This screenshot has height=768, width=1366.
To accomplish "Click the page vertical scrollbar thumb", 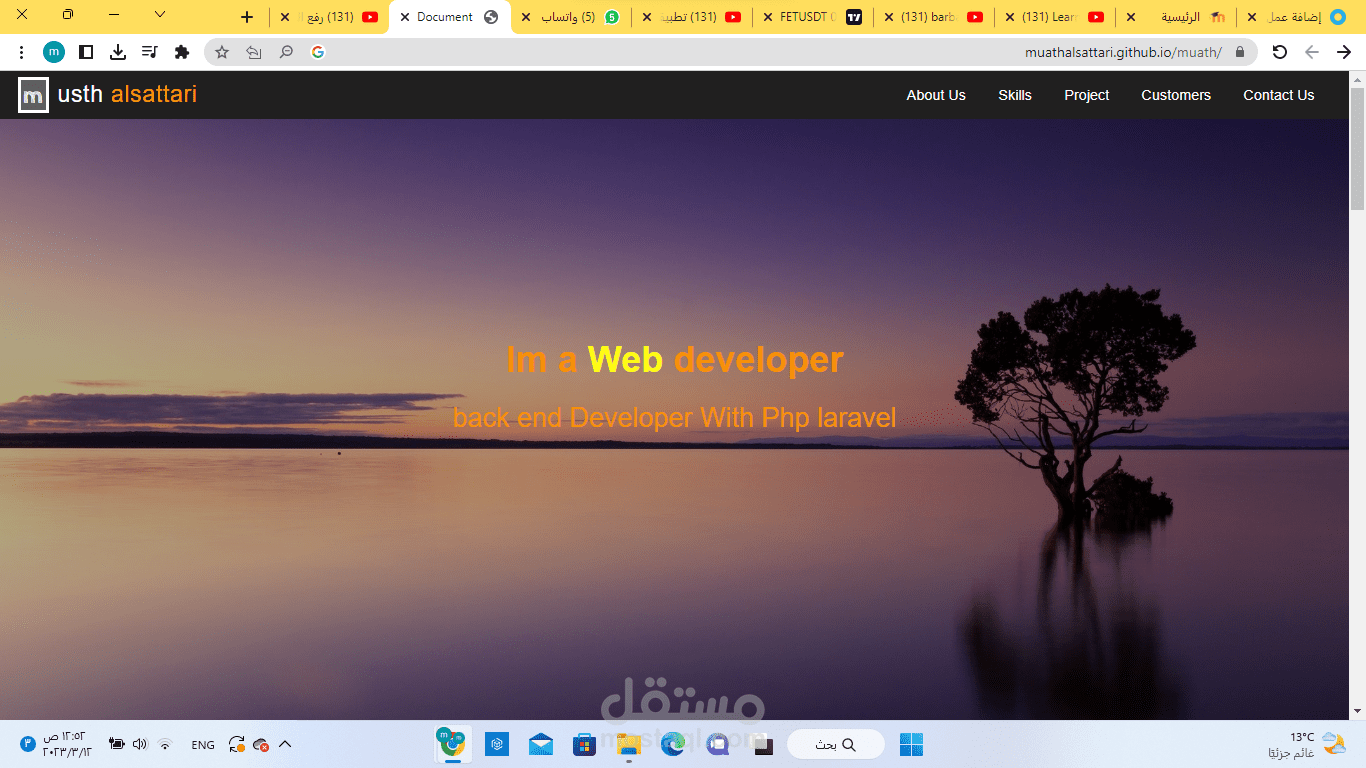I will 1357,148.
